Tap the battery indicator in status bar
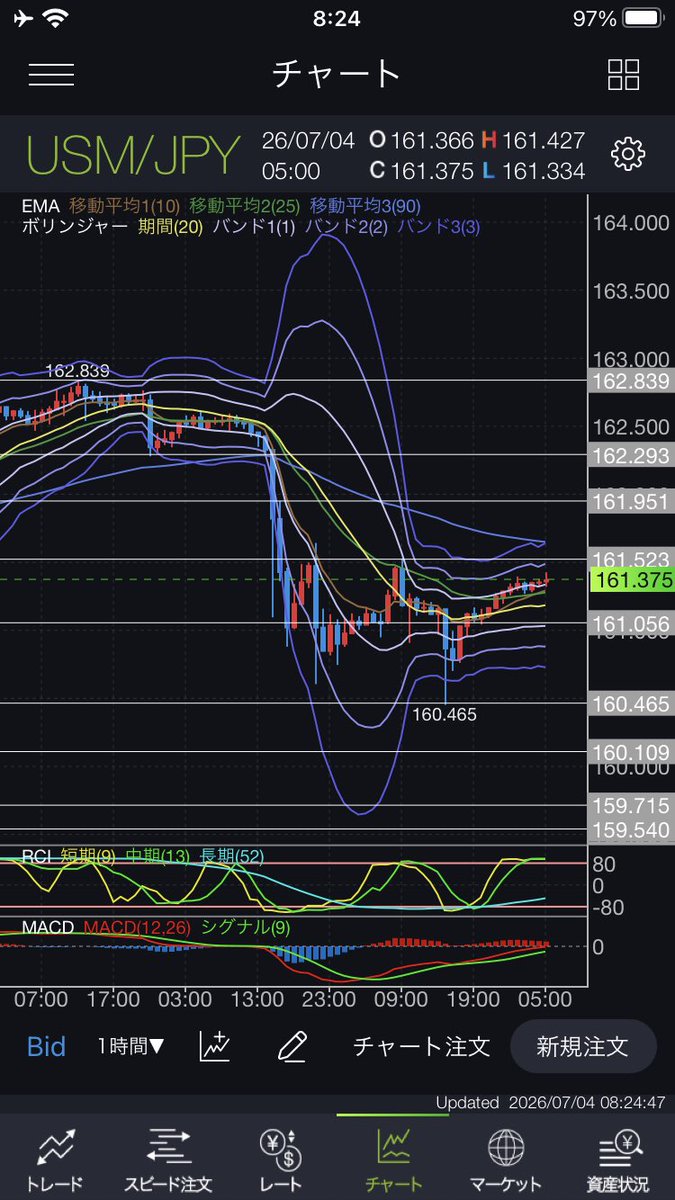Viewport: 675px width, 1200px height. tap(645, 19)
